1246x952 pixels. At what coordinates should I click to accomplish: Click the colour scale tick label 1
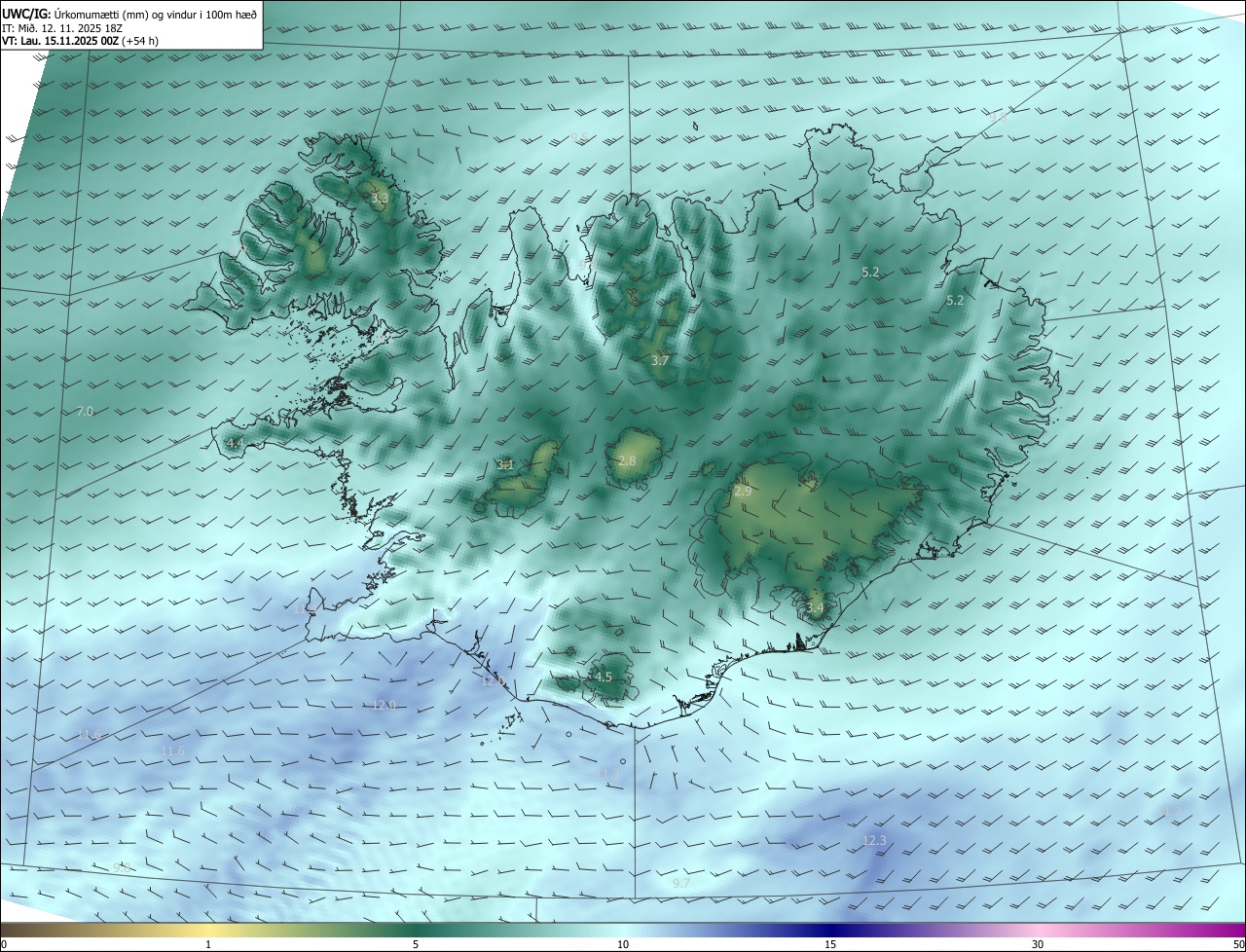coord(208,945)
